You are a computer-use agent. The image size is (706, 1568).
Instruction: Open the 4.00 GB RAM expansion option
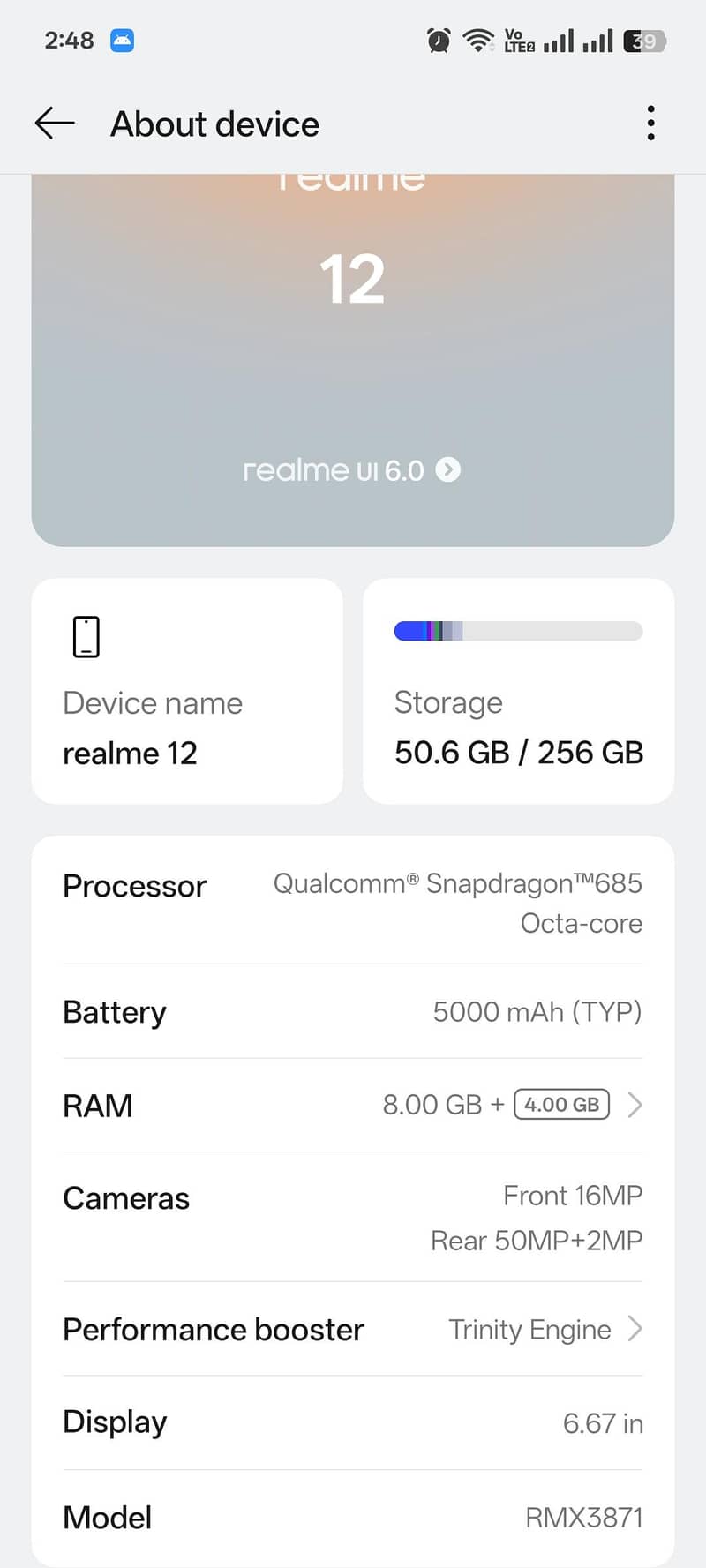click(x=560, y=1104)
